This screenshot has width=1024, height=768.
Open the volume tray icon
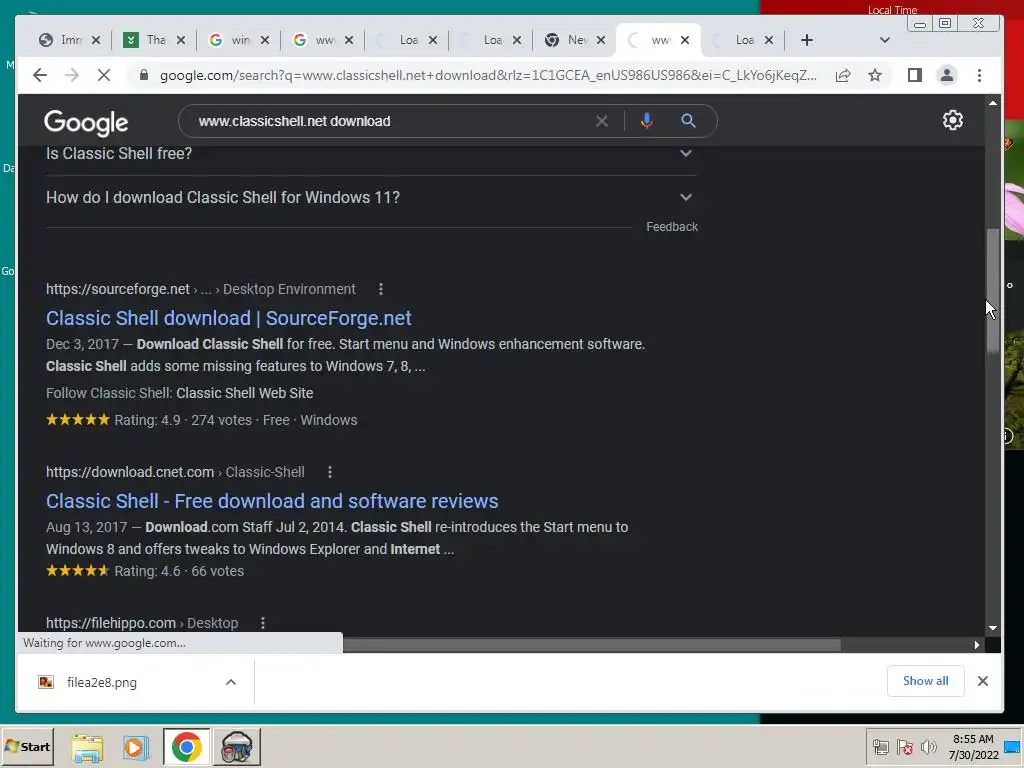coord(928,746)
